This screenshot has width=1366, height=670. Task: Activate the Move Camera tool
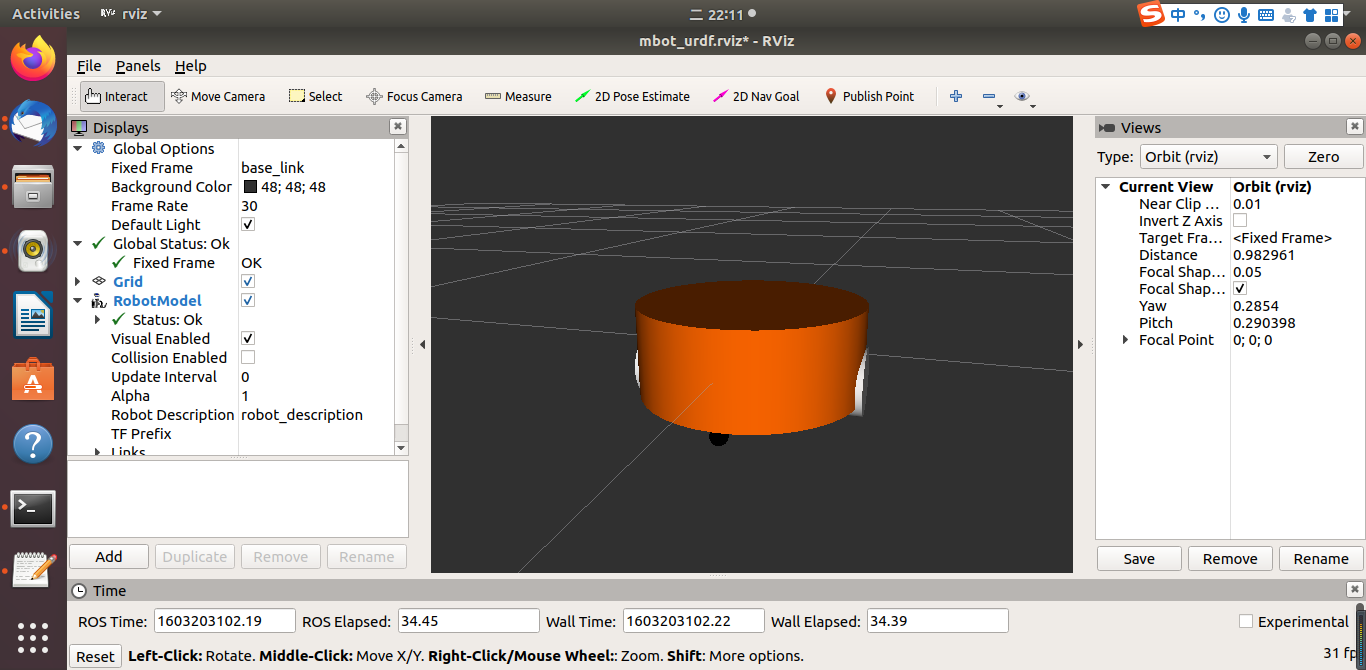[x=218, y=96]
